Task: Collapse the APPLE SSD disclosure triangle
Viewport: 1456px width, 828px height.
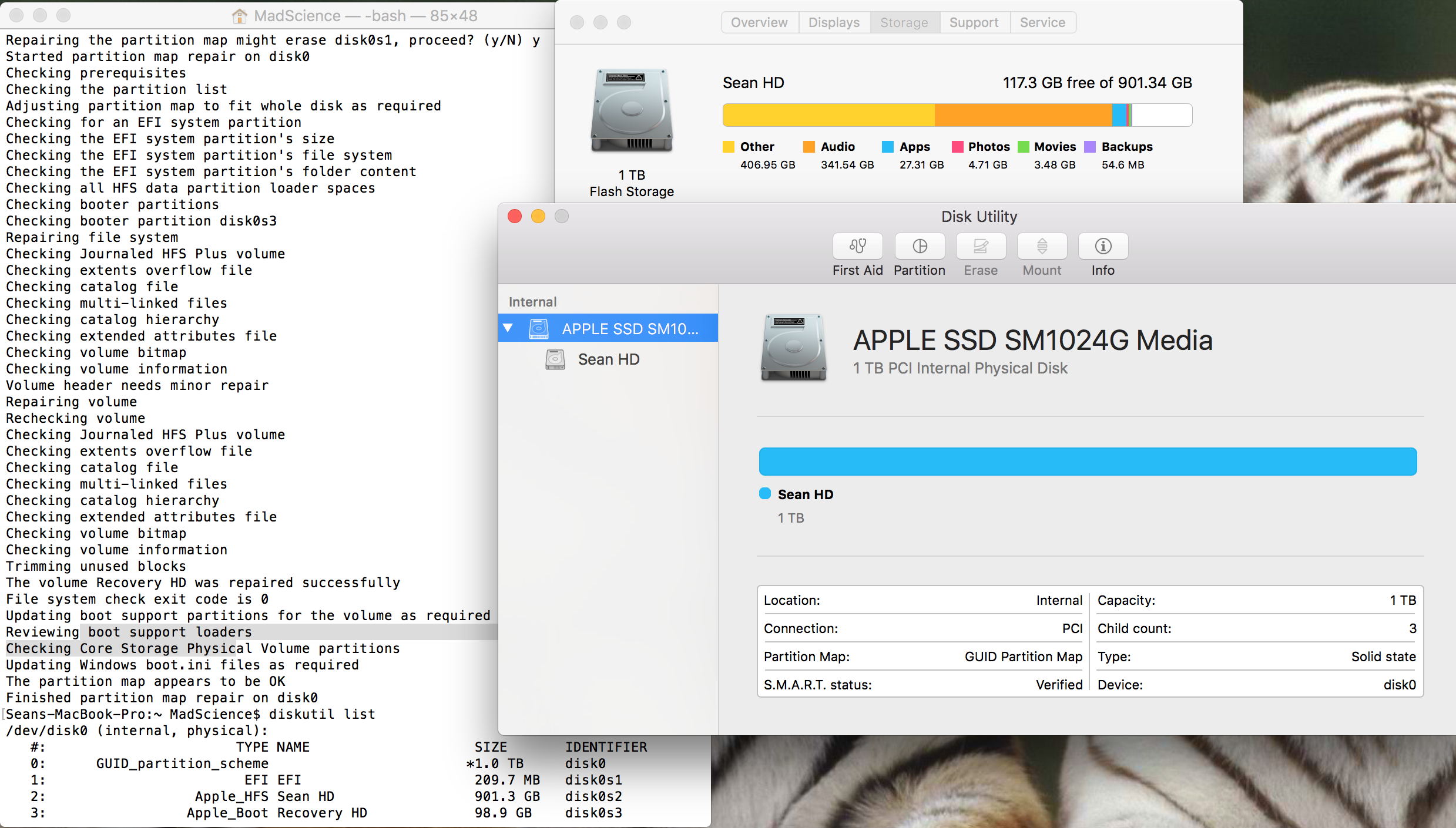Action: pos(508,328)
